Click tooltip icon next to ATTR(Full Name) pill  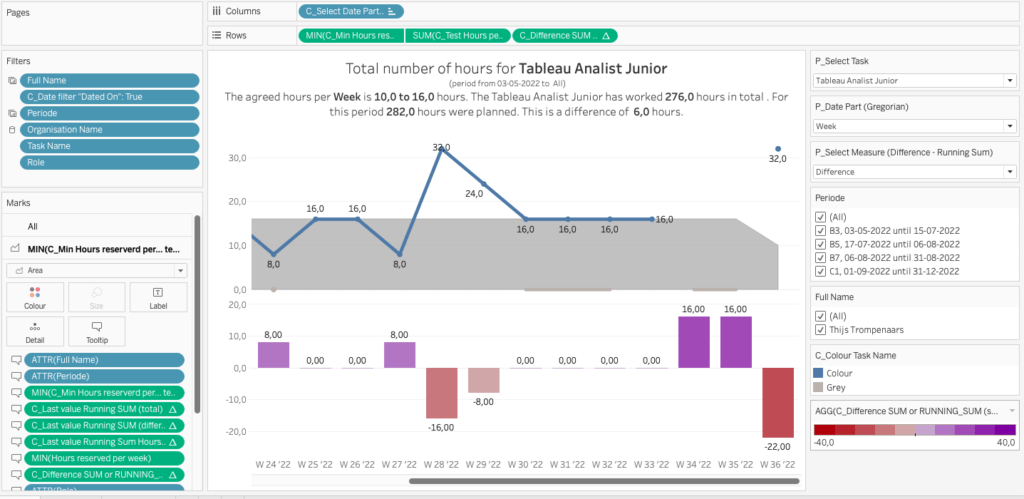tap(14, 361)
